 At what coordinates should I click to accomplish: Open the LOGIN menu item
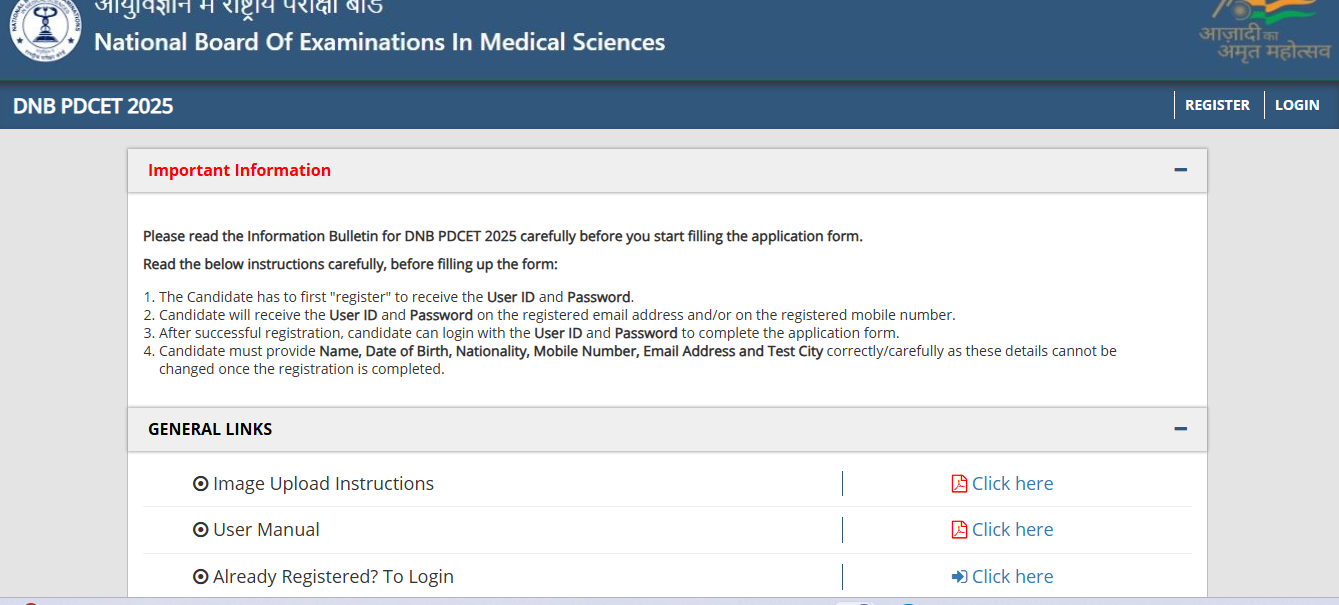pyautogui.click(x=1296, y=104)
